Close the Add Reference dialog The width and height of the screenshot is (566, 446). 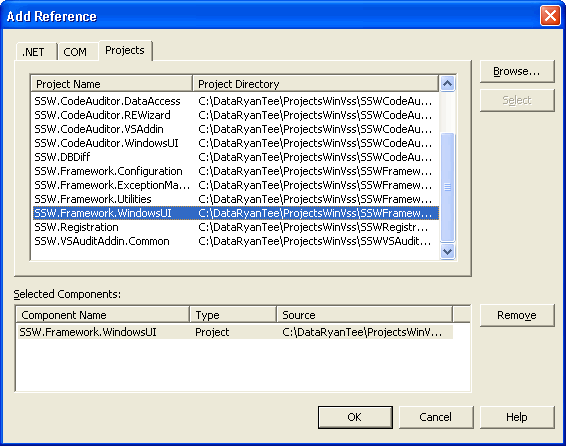pos(550,16)
